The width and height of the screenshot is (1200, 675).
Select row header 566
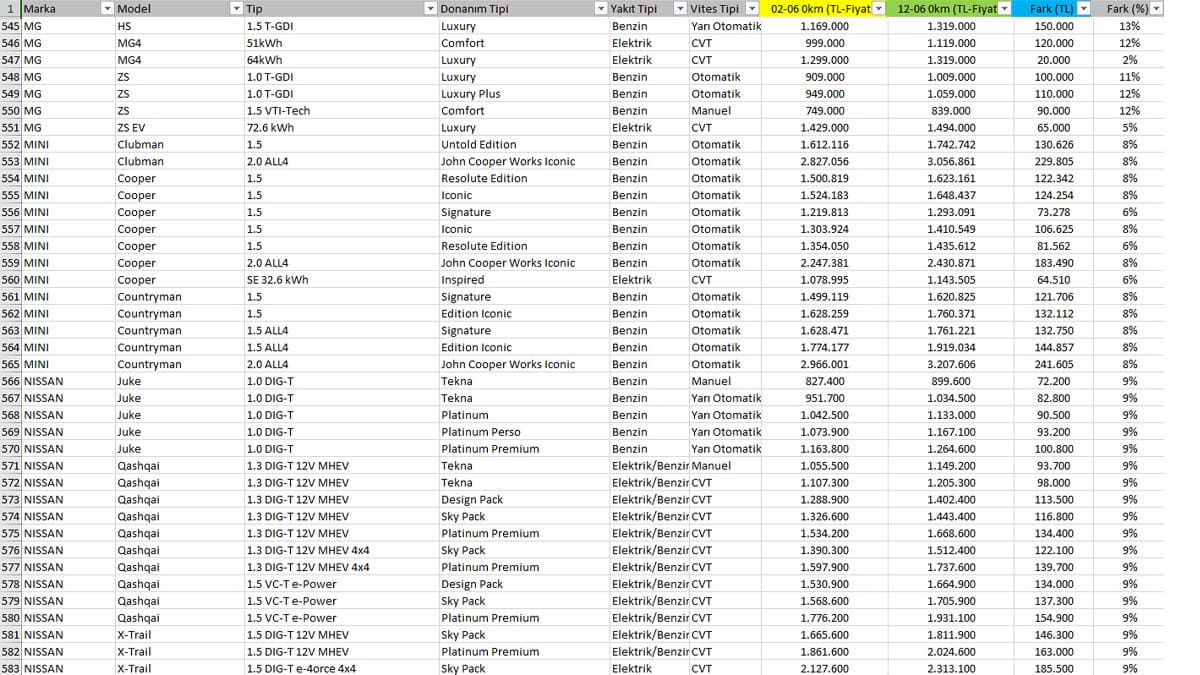[10, 381]
